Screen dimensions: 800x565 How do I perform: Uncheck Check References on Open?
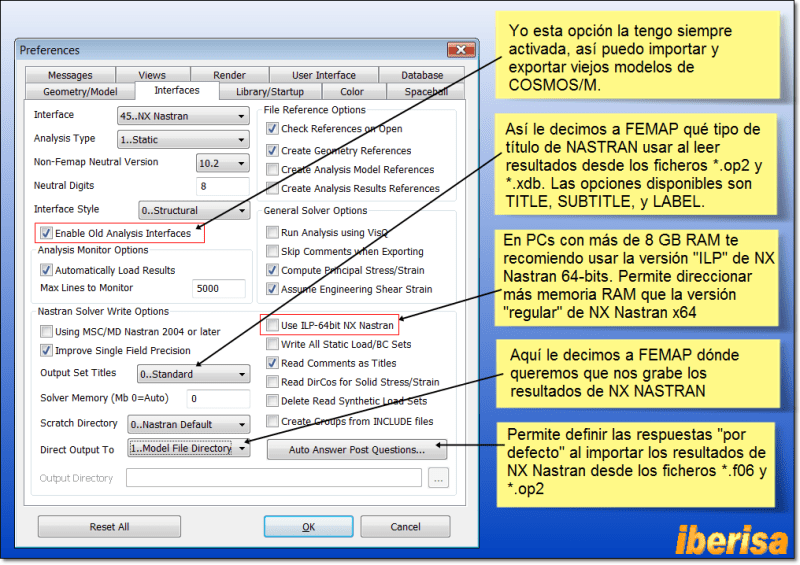tap(272, 129)
